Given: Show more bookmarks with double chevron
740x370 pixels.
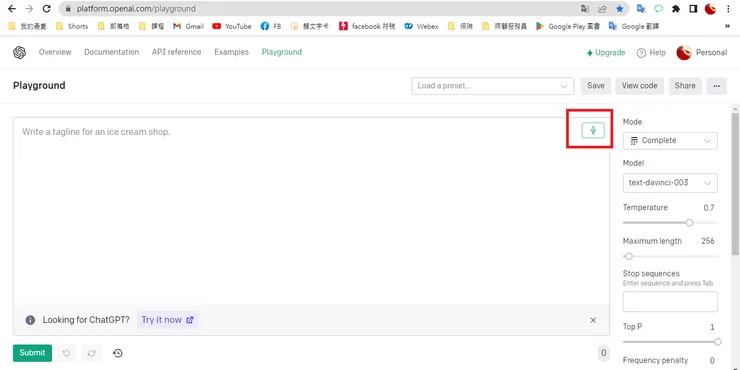Looking at the screenshot, I should tap(727, 26).
